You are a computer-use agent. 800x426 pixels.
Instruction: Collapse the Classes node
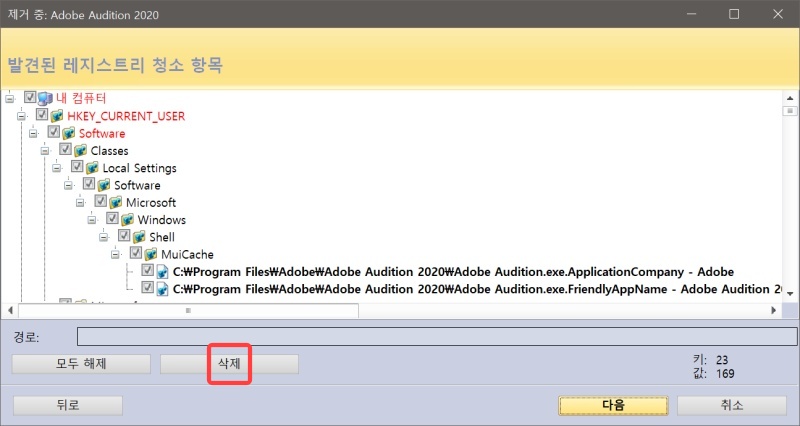(45, 151)
